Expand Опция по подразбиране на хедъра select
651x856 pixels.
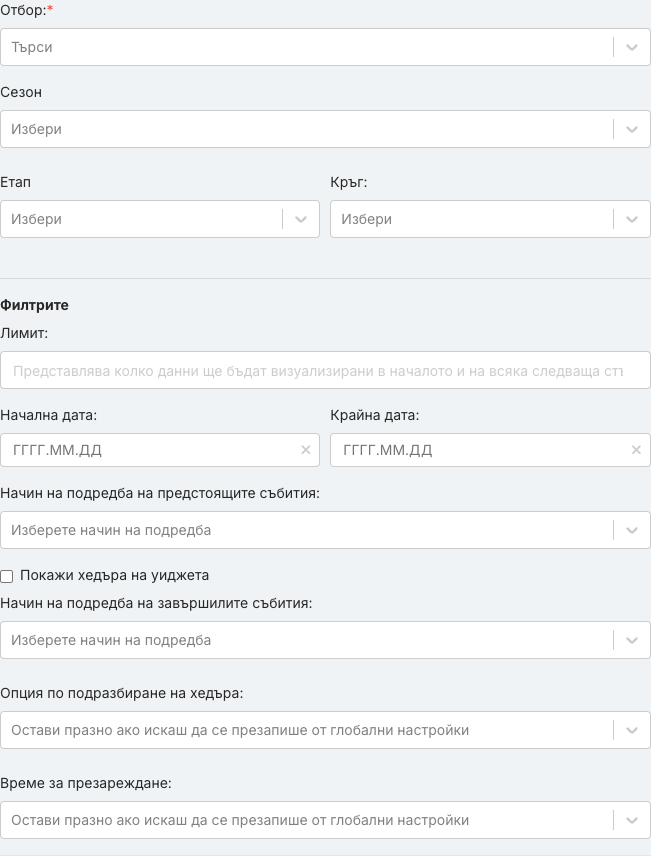click(x=325, y=730)
